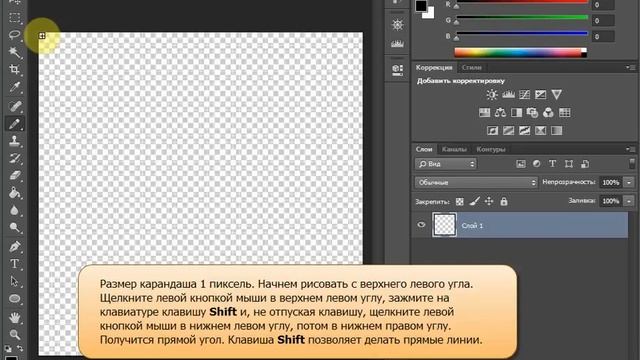Add Color Balance adjustment
The width and height of the screenshot is (640, 360).
pyautogui.click(x=500, y=113)
